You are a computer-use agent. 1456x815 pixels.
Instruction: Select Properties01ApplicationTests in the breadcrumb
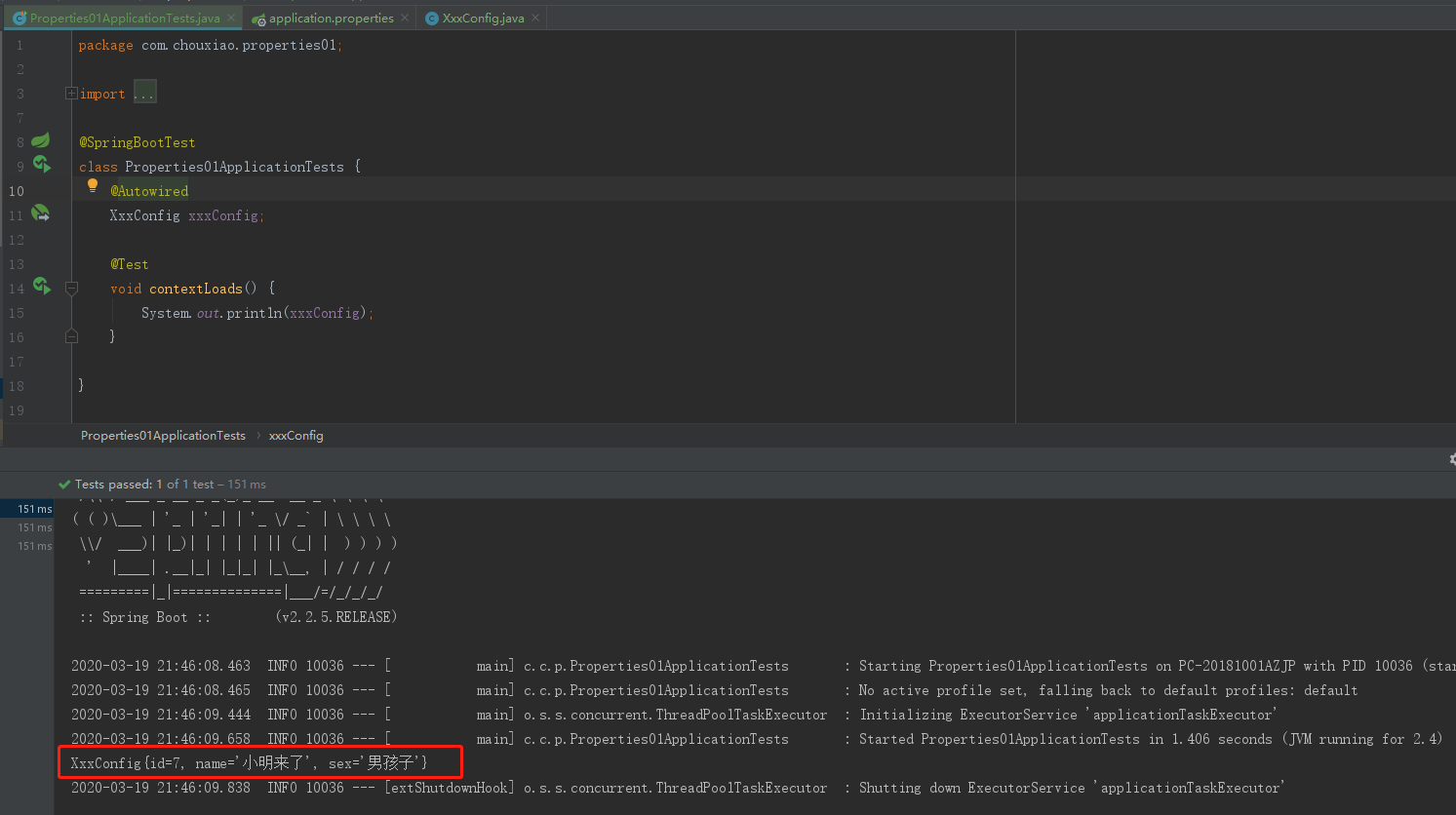[163, 436]
